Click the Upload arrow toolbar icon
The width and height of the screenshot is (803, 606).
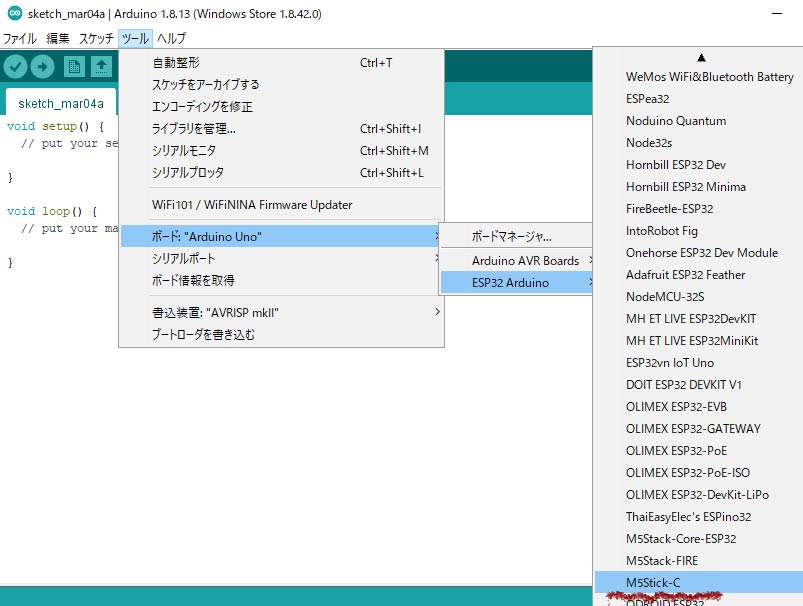pos(43,67)
